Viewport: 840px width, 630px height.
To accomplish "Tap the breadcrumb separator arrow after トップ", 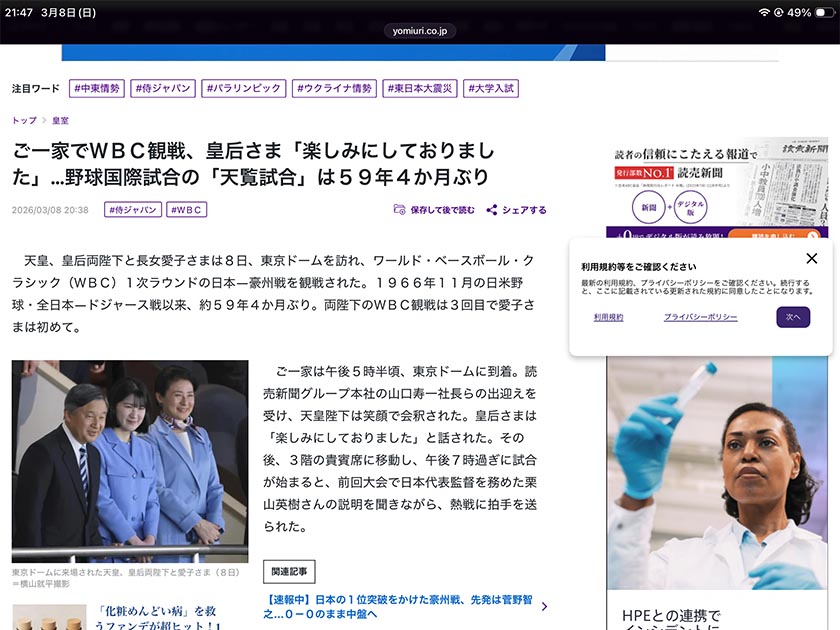I will click(x=44, y=121).
